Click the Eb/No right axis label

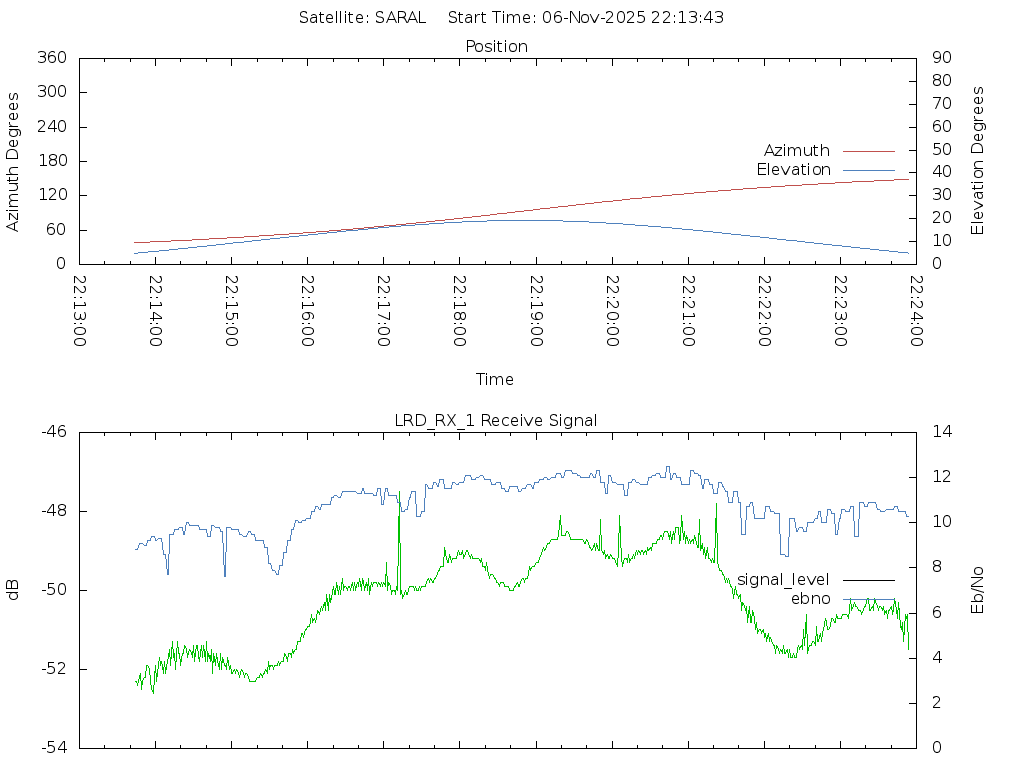[978, 590]
